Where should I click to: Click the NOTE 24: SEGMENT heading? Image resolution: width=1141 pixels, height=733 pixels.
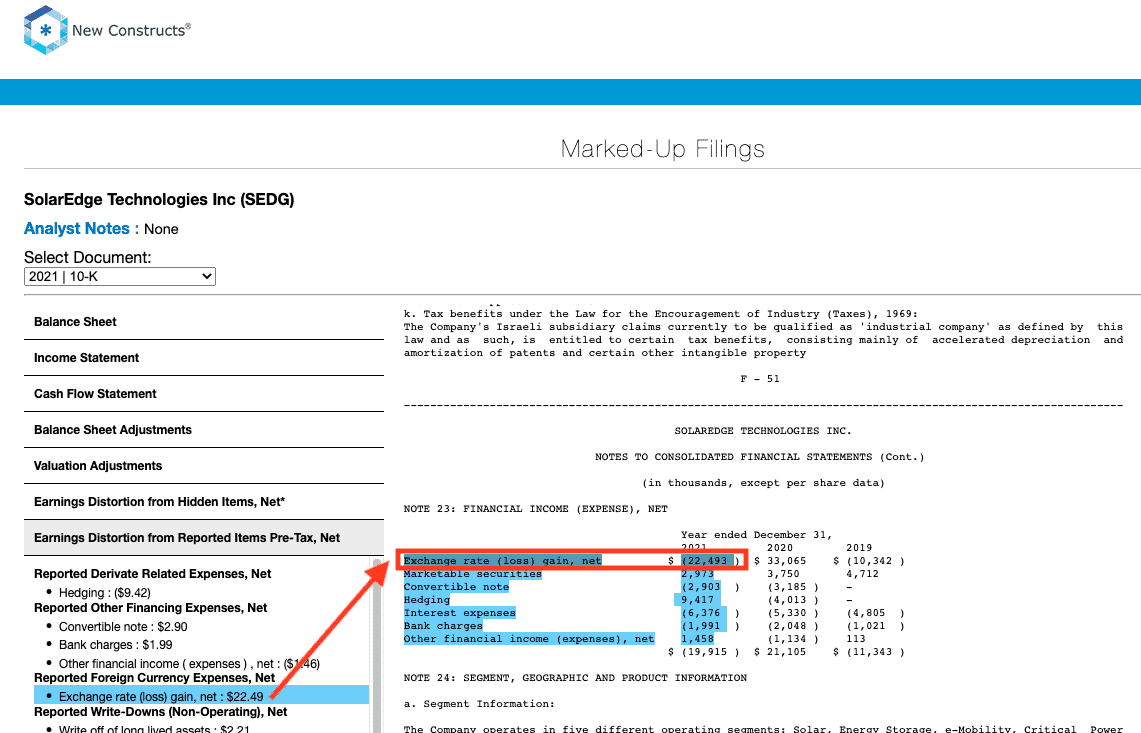pos(576,678)
